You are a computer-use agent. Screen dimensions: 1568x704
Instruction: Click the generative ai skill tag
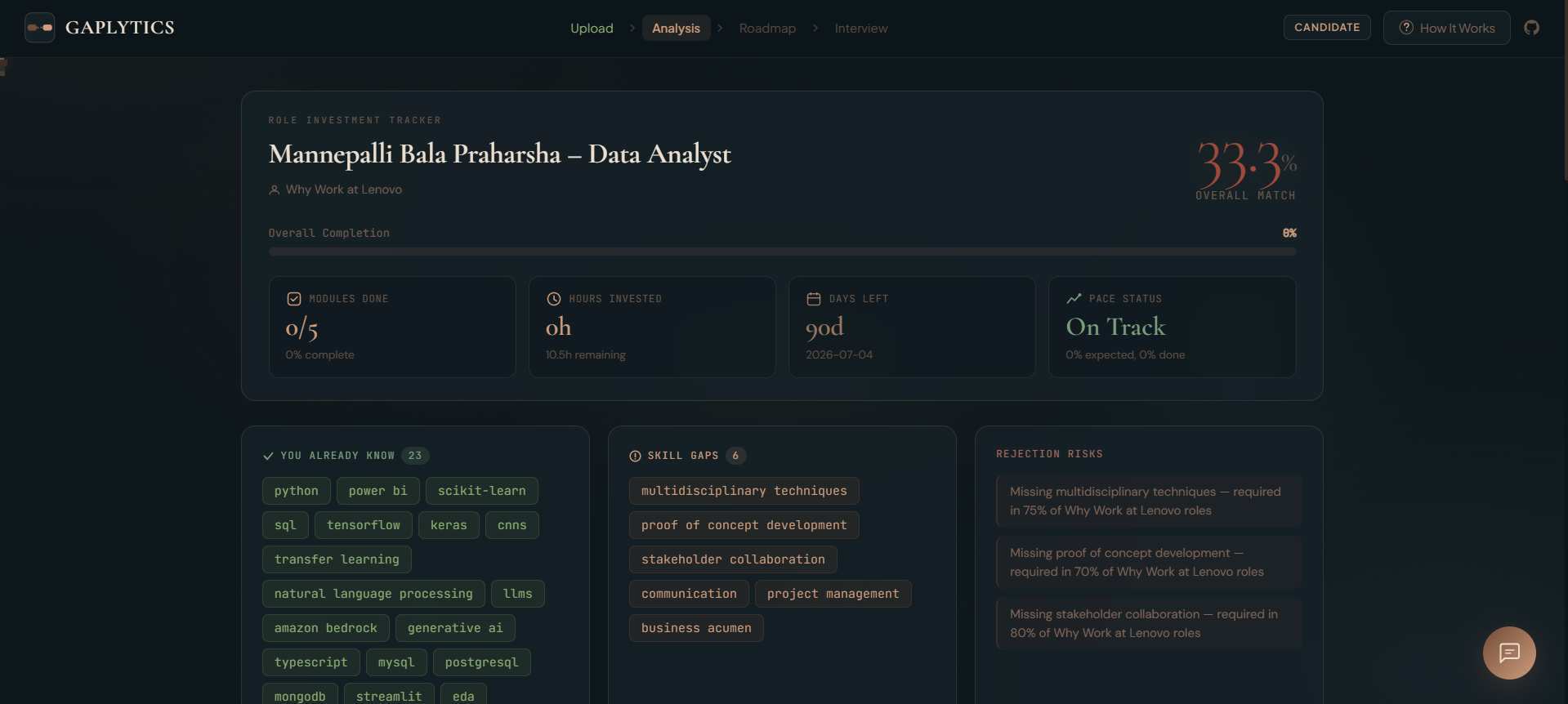click(x=455, y=628)
